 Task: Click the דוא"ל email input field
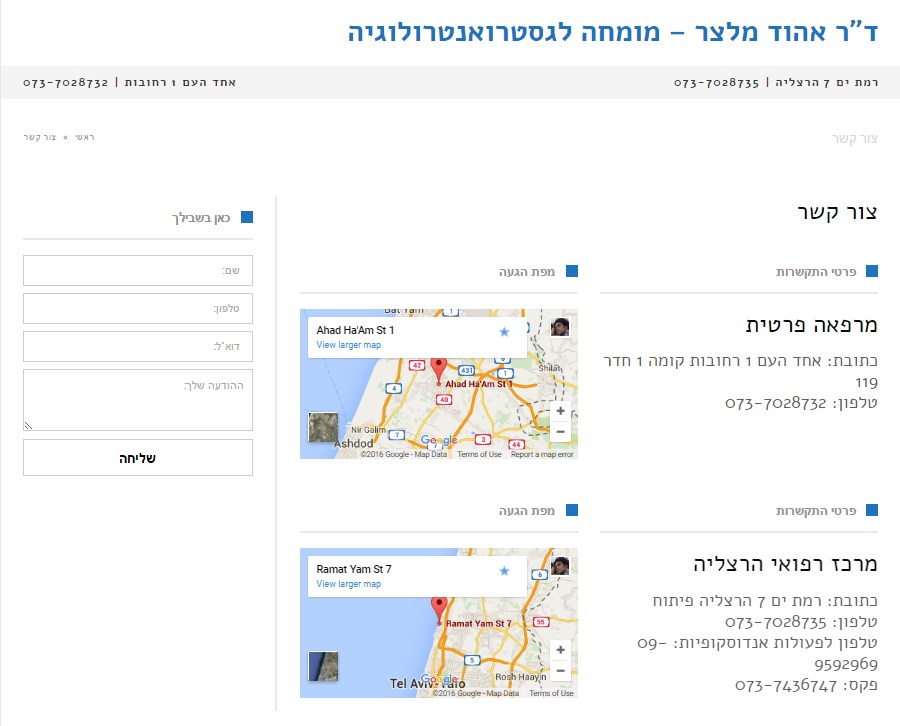pos(138,347)
